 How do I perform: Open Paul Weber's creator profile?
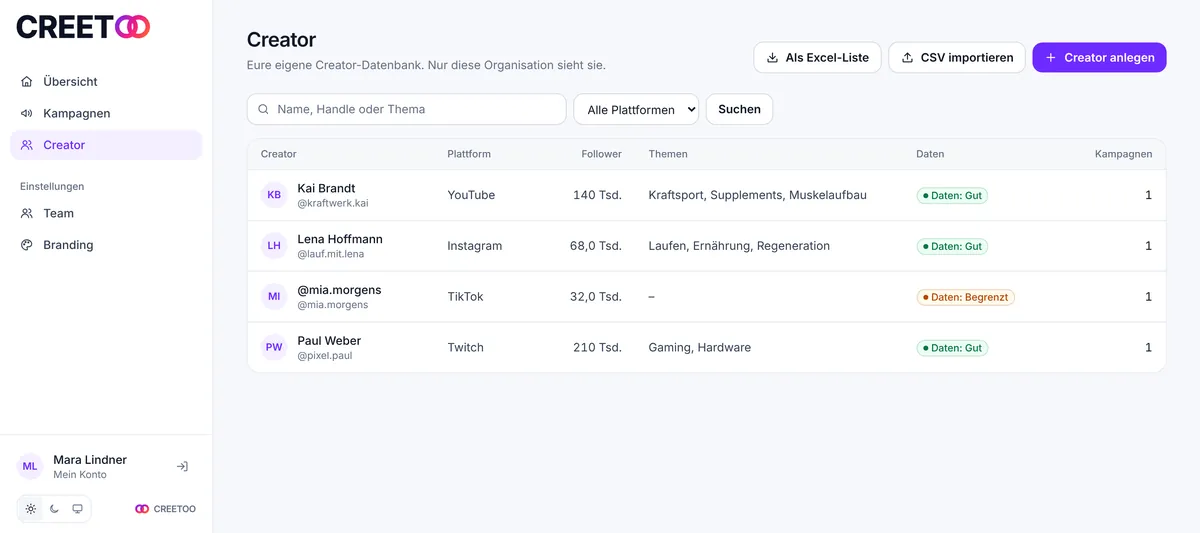[x=329, y=341]
